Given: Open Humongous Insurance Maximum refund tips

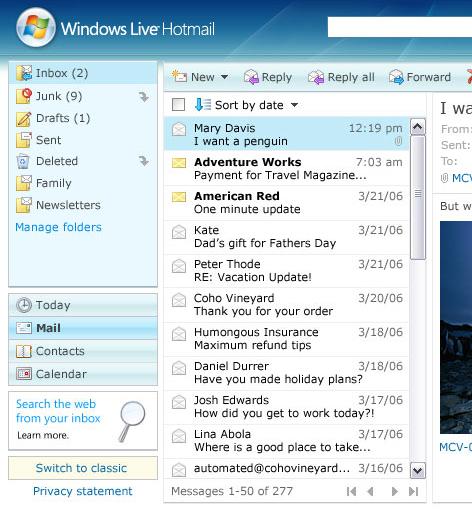Looking at the screenshot, I should pos(287,339).
